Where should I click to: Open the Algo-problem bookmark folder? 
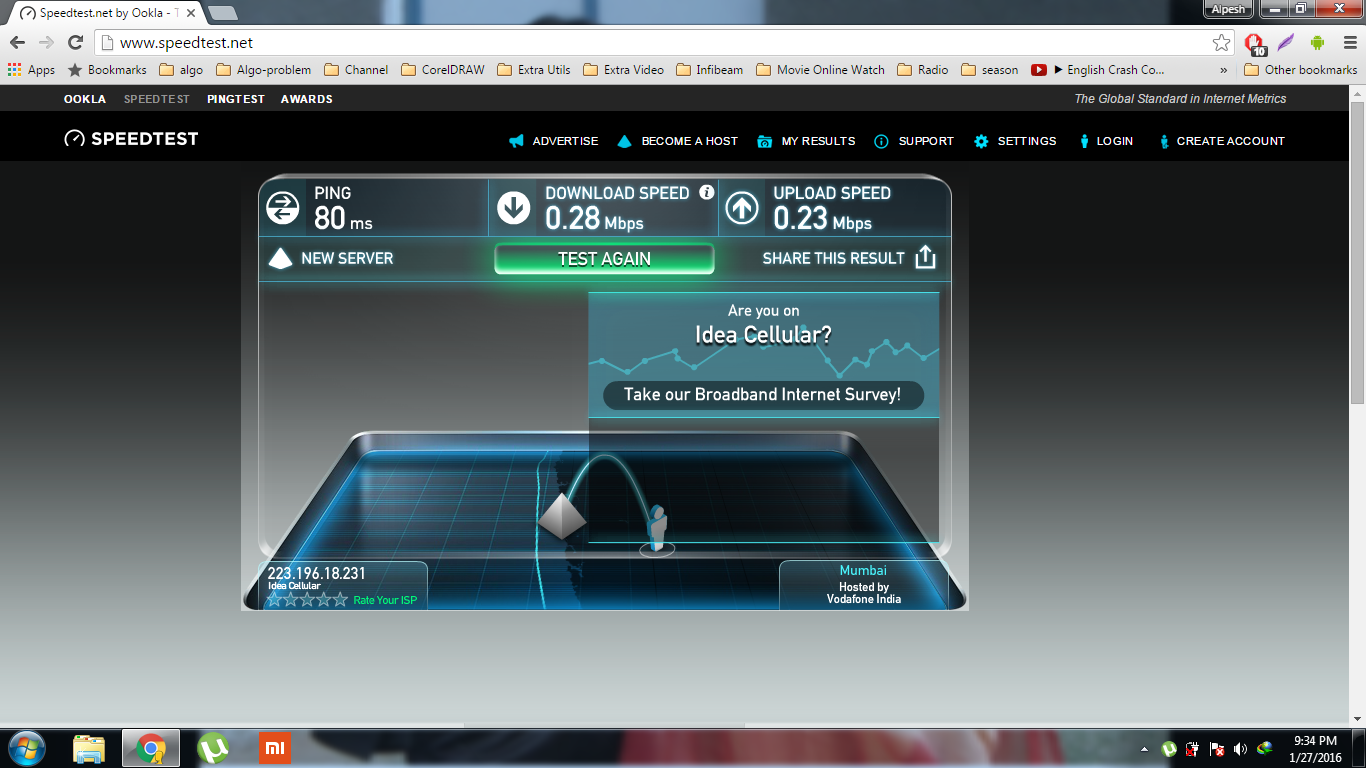(x=264, y=70)
